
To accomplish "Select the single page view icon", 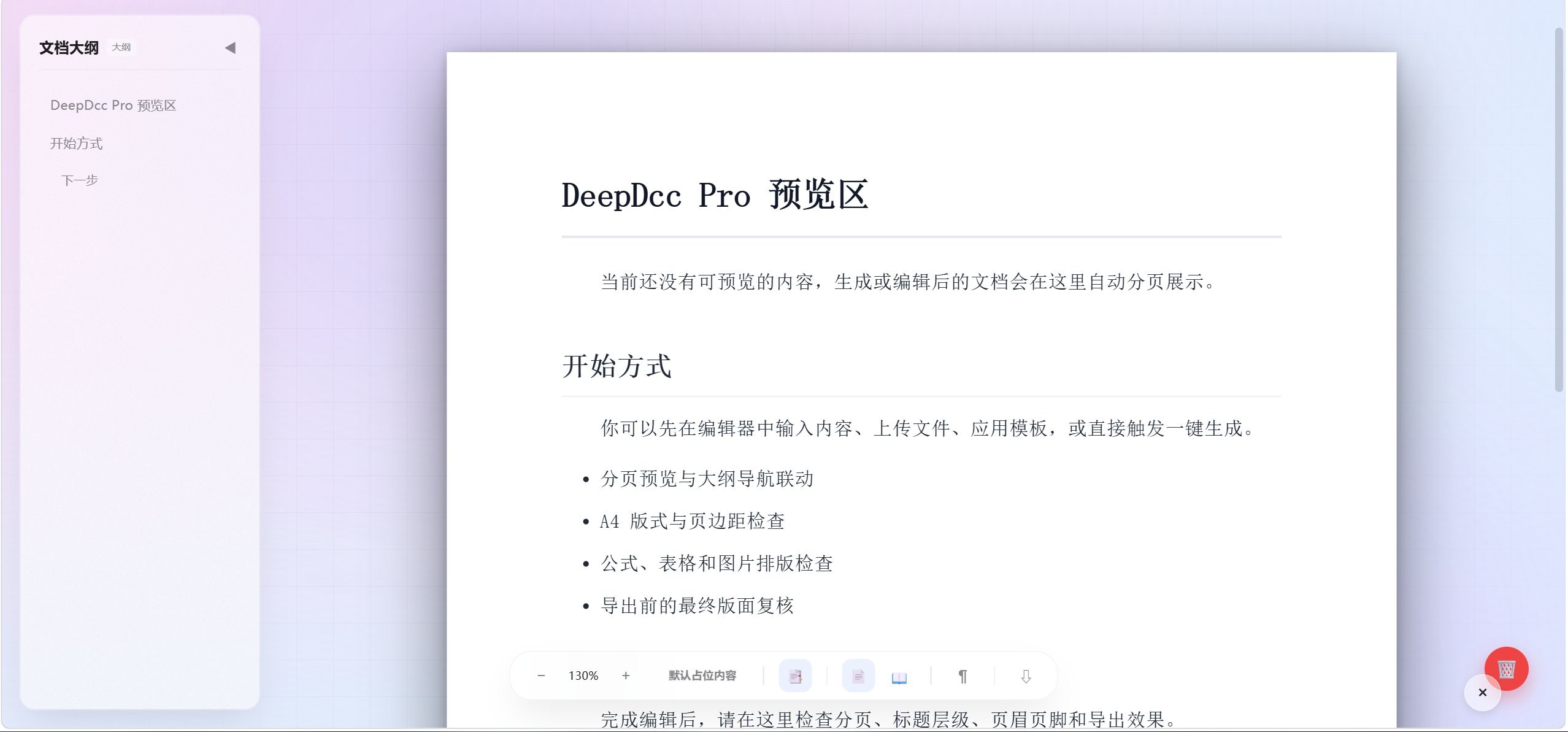I will tap(858, 676).
